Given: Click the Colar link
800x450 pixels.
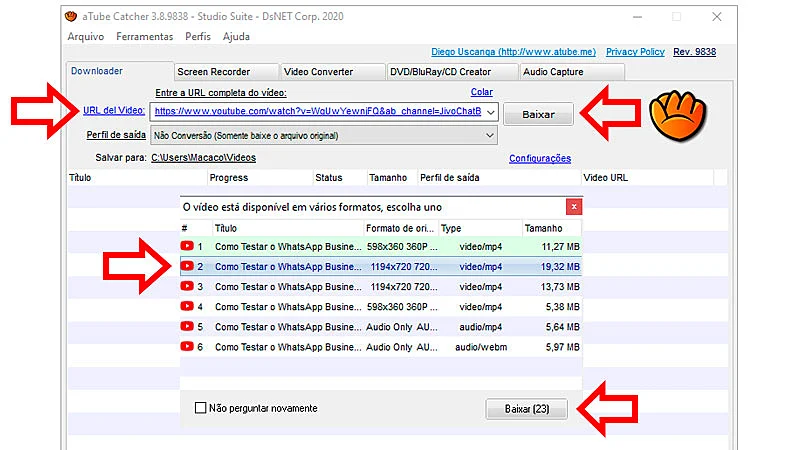Looking at the screenshot, I should (x=481, y=92).
